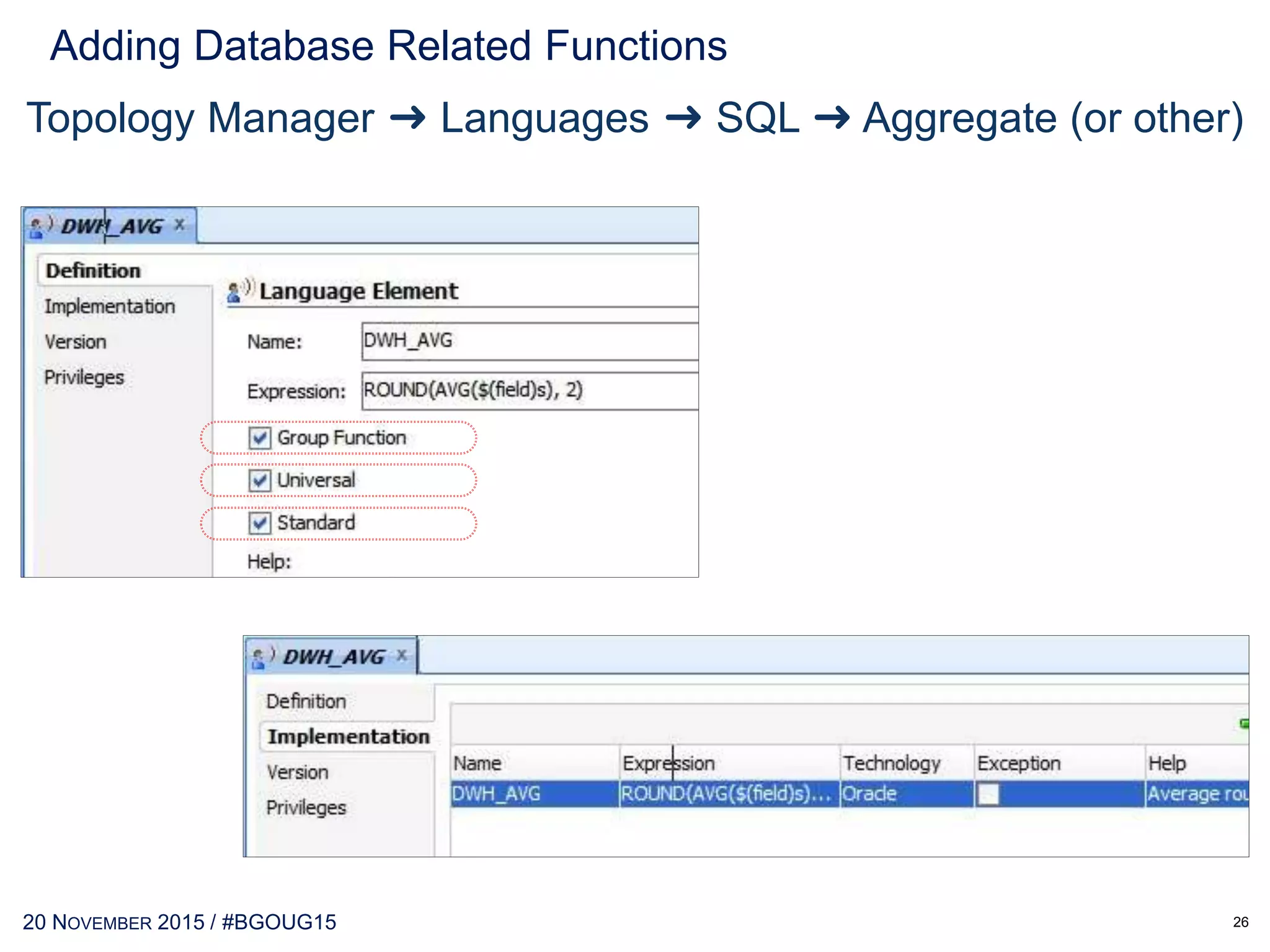Open Privileges tab in upper window

coord(84,377)
